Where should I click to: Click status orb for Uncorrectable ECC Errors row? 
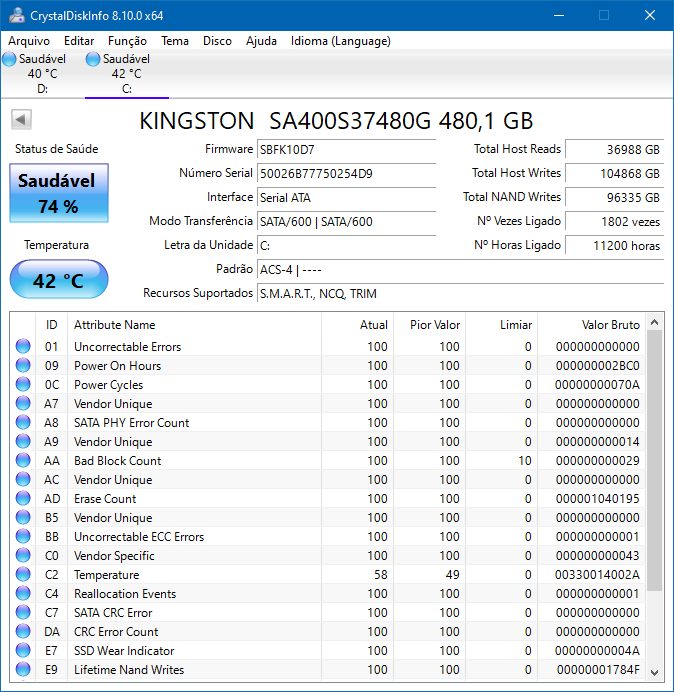click(x=23, y=536)
